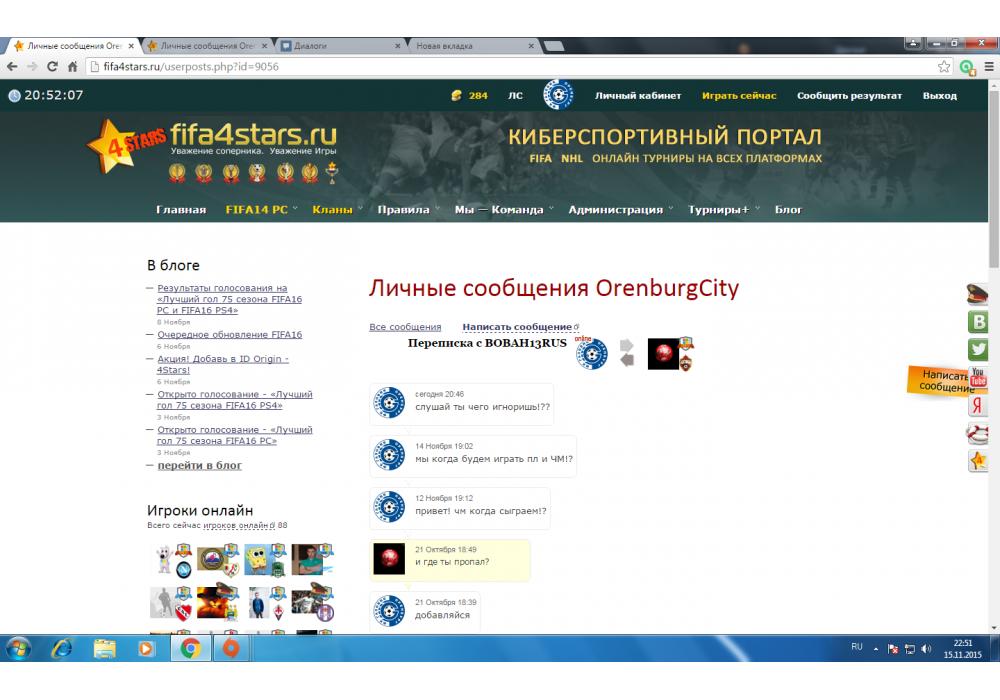Open the Twitter share icon
1000x700 pixels.
(x=978, y=350)
